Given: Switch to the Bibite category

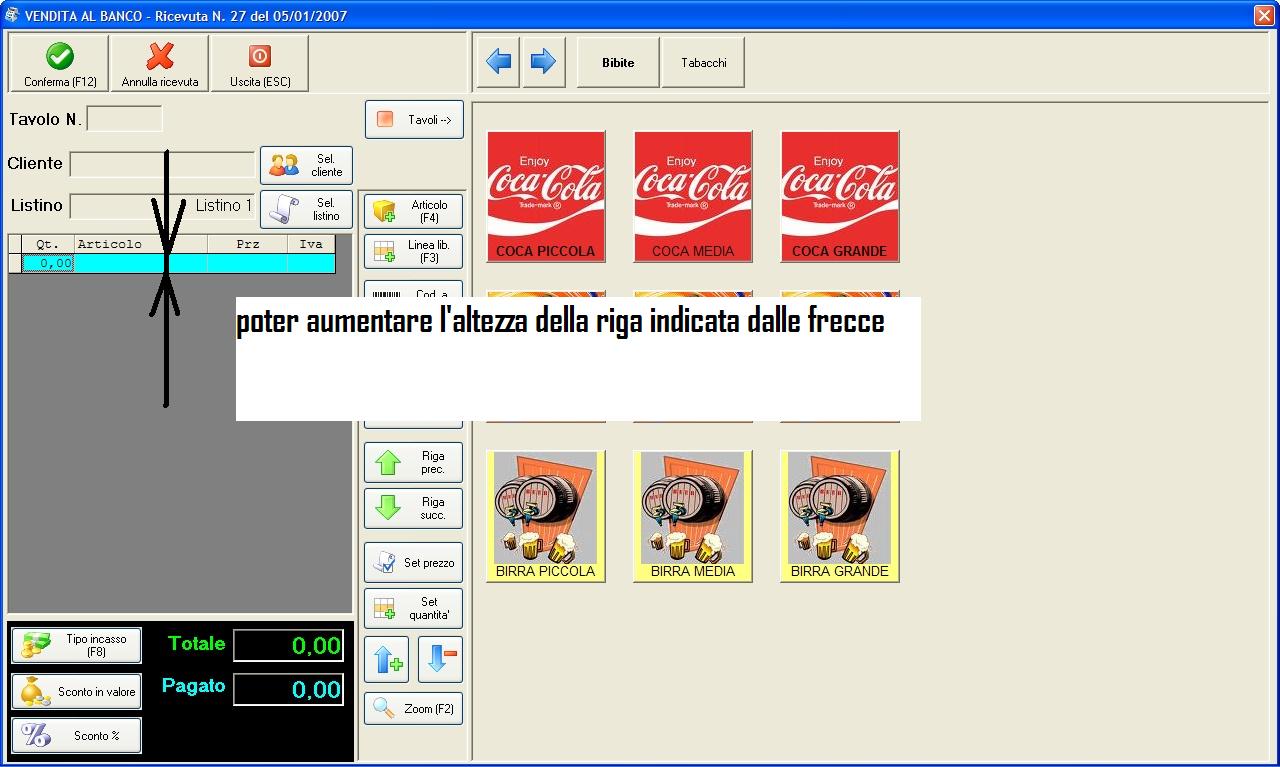Looking at the screenshot, I should tap(618, 63).
